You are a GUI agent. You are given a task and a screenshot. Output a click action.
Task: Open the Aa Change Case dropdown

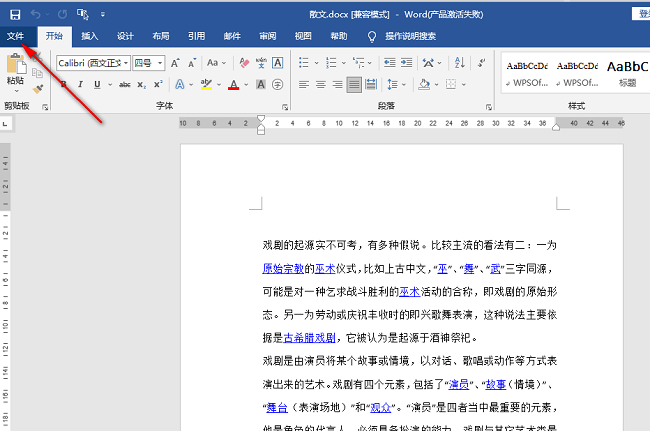click(216, 63)
